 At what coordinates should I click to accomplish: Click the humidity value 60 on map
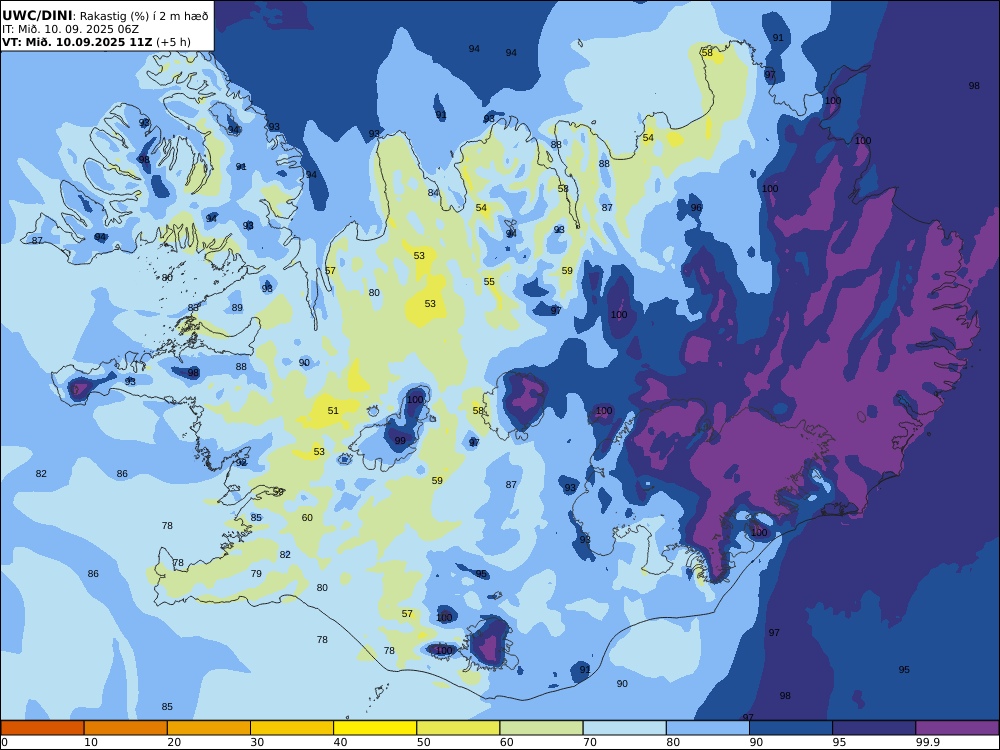click(x=307, y=517)
